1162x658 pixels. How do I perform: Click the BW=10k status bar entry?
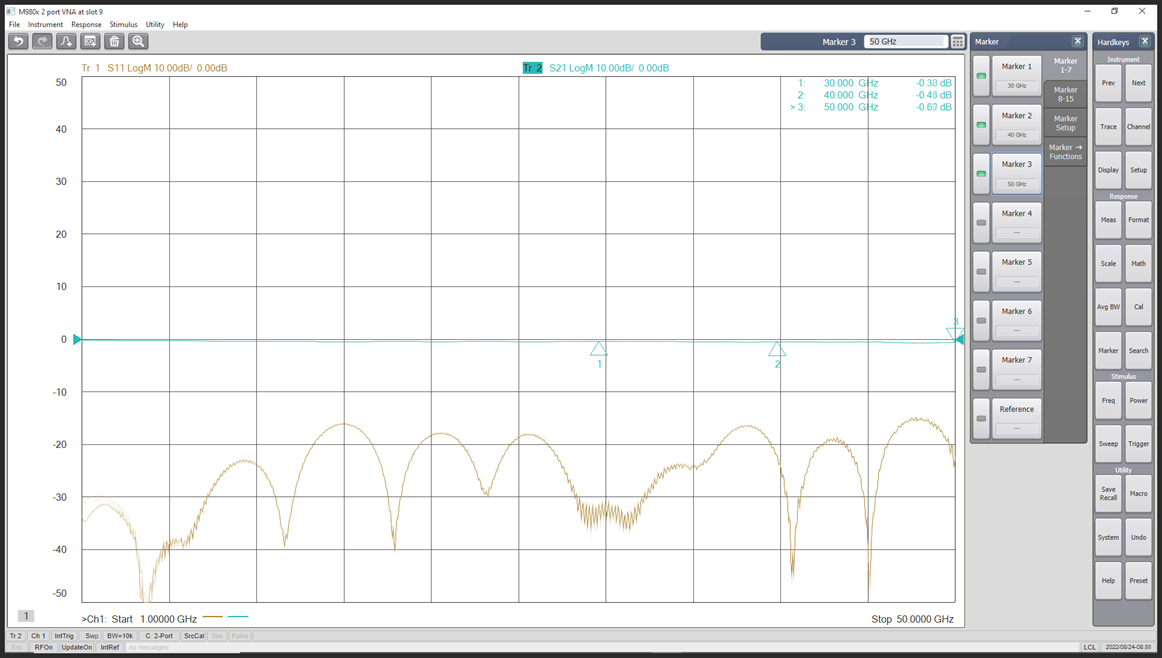tap(120, 636)
